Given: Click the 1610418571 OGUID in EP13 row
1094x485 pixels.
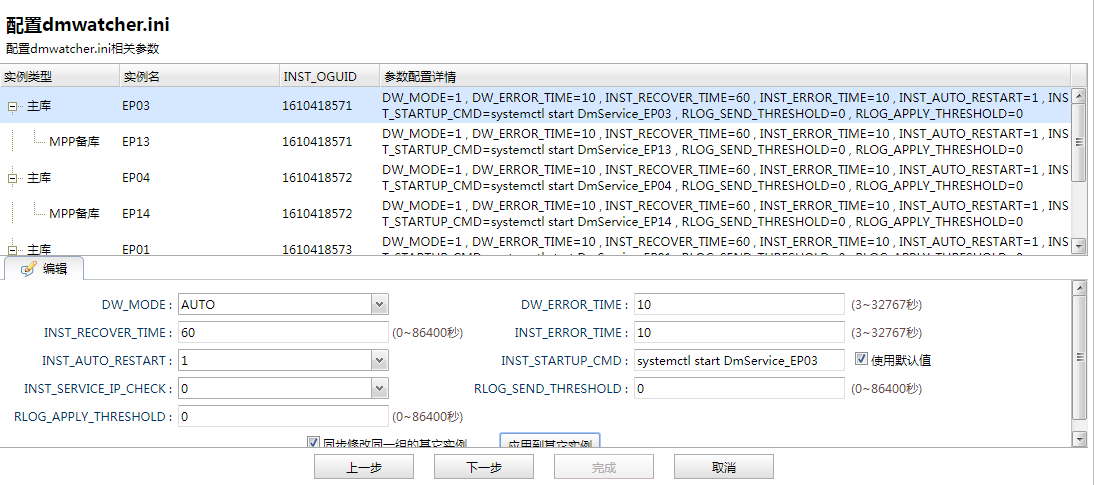Looking at the screenshot, I should (317, 142).
